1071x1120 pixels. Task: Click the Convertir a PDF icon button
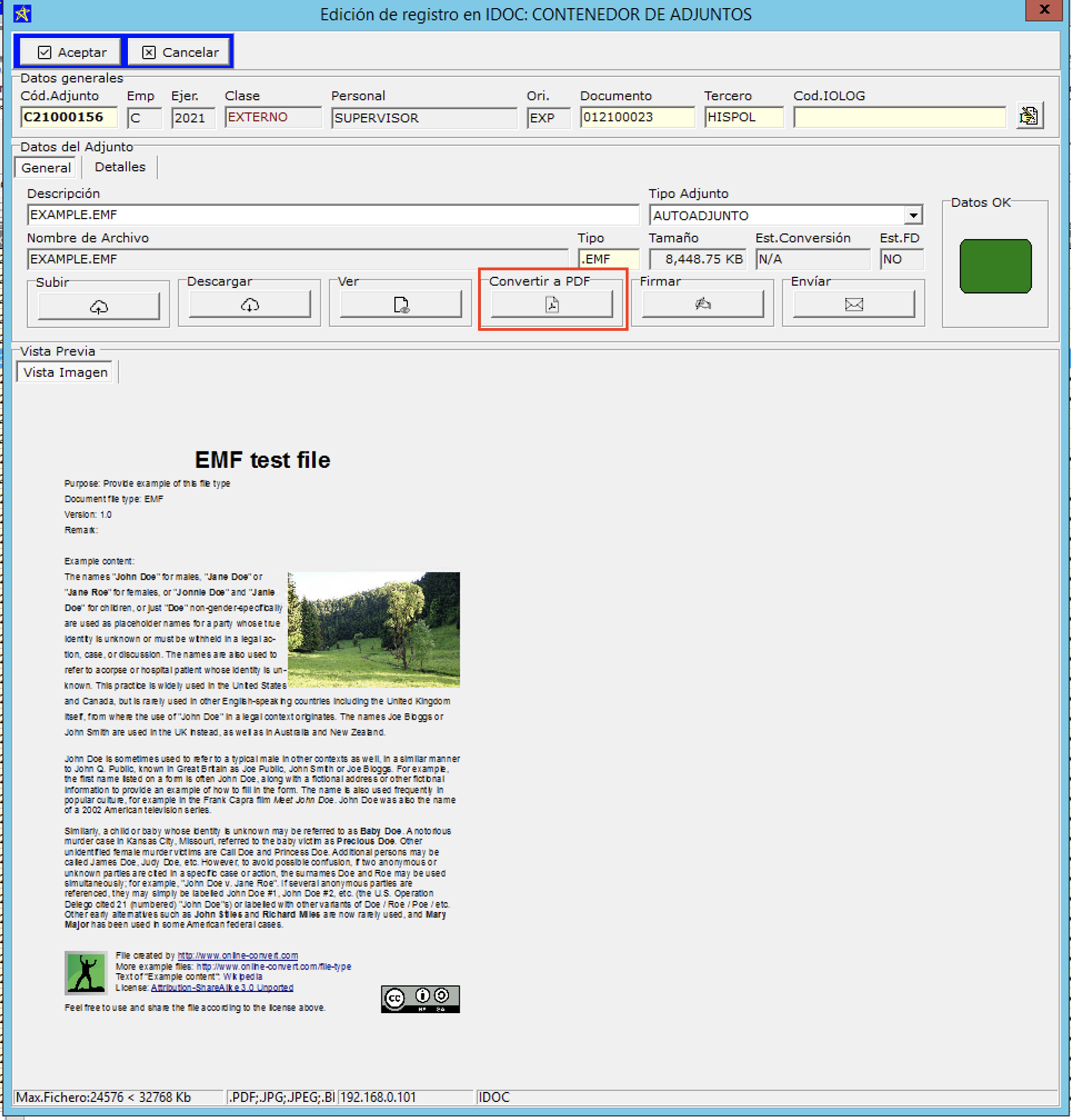pos(552,304)
